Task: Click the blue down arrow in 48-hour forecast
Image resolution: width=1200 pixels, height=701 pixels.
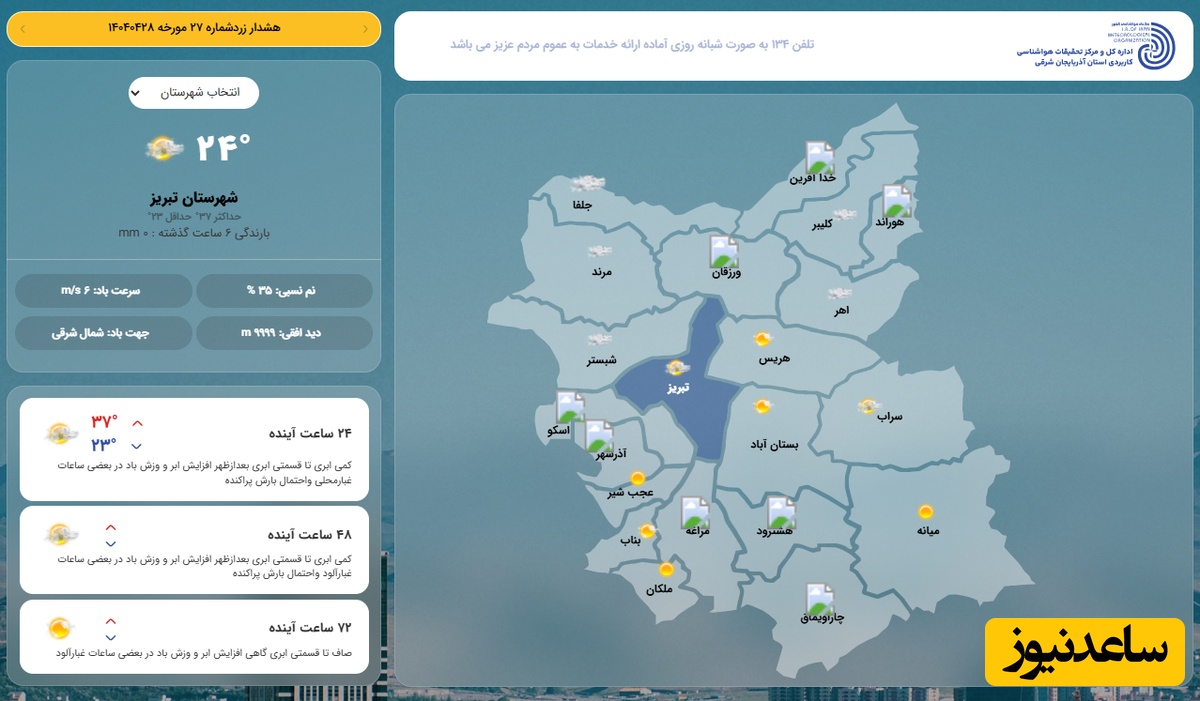Action: (111, 544)
